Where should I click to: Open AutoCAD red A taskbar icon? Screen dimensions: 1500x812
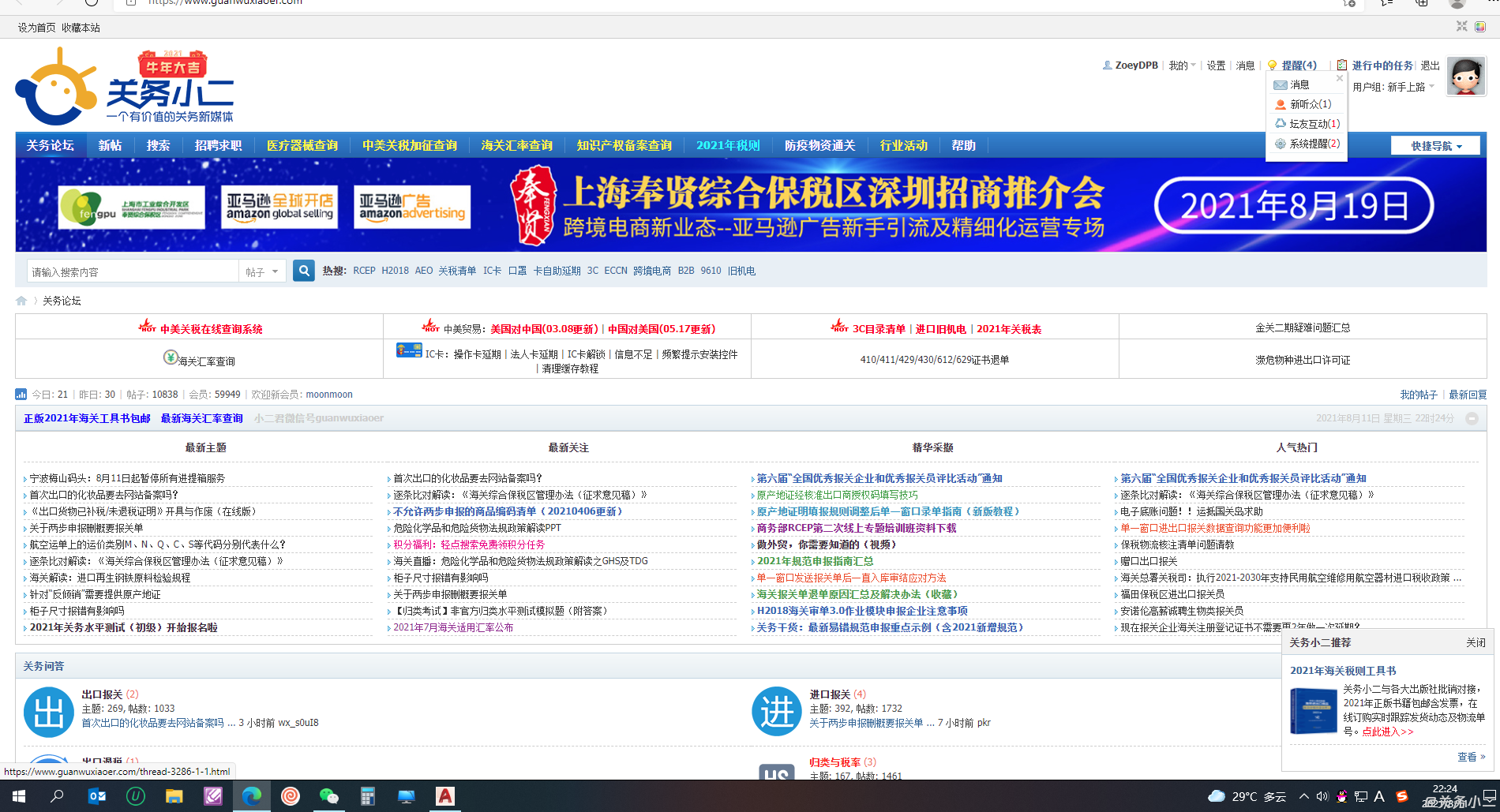[445, 796]
